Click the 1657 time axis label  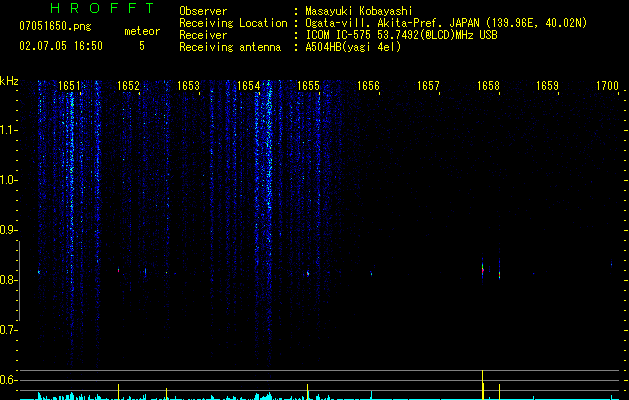pyautogui.click(x=428, y=86)
